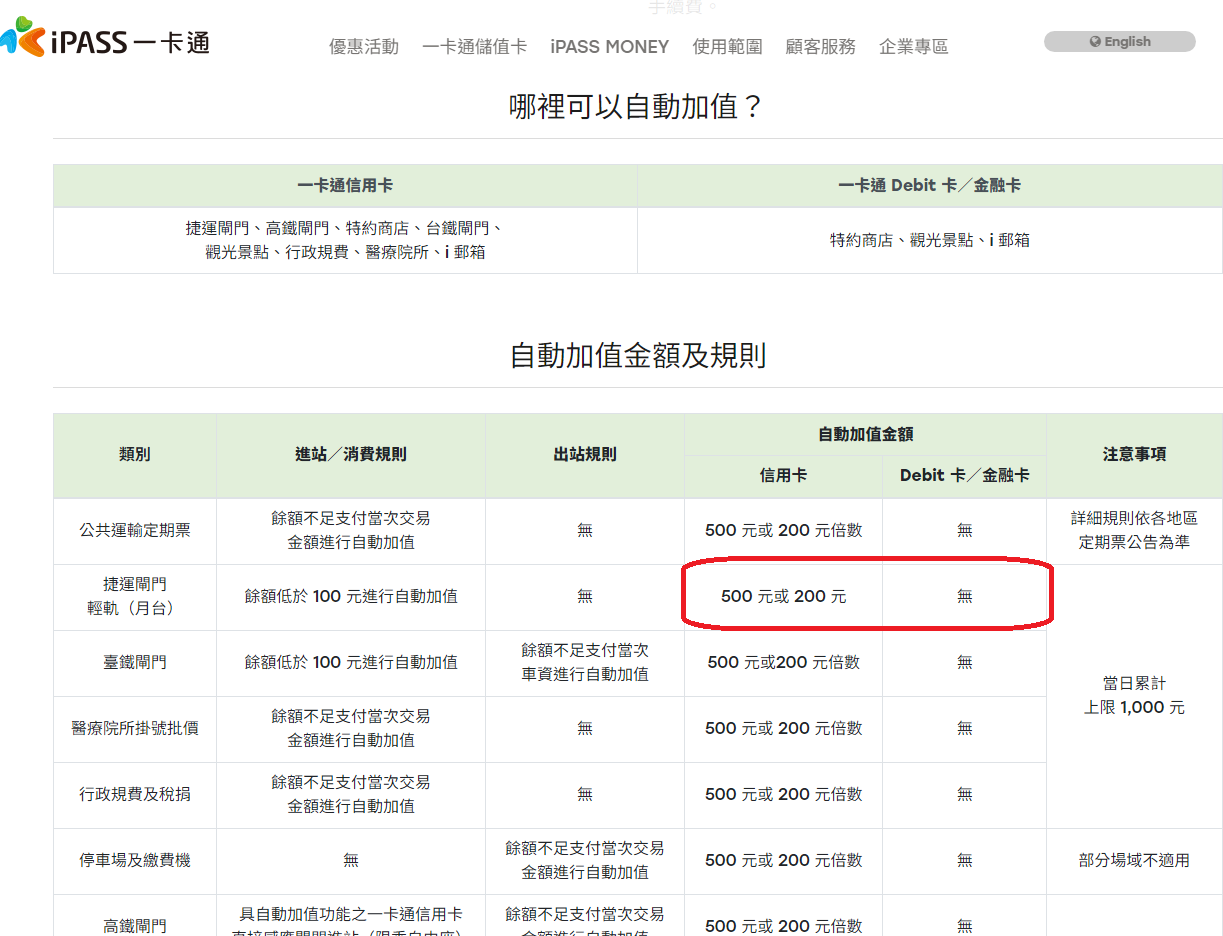
Task: Select the 臺鐵閘門 category cell
Action: 135,663
